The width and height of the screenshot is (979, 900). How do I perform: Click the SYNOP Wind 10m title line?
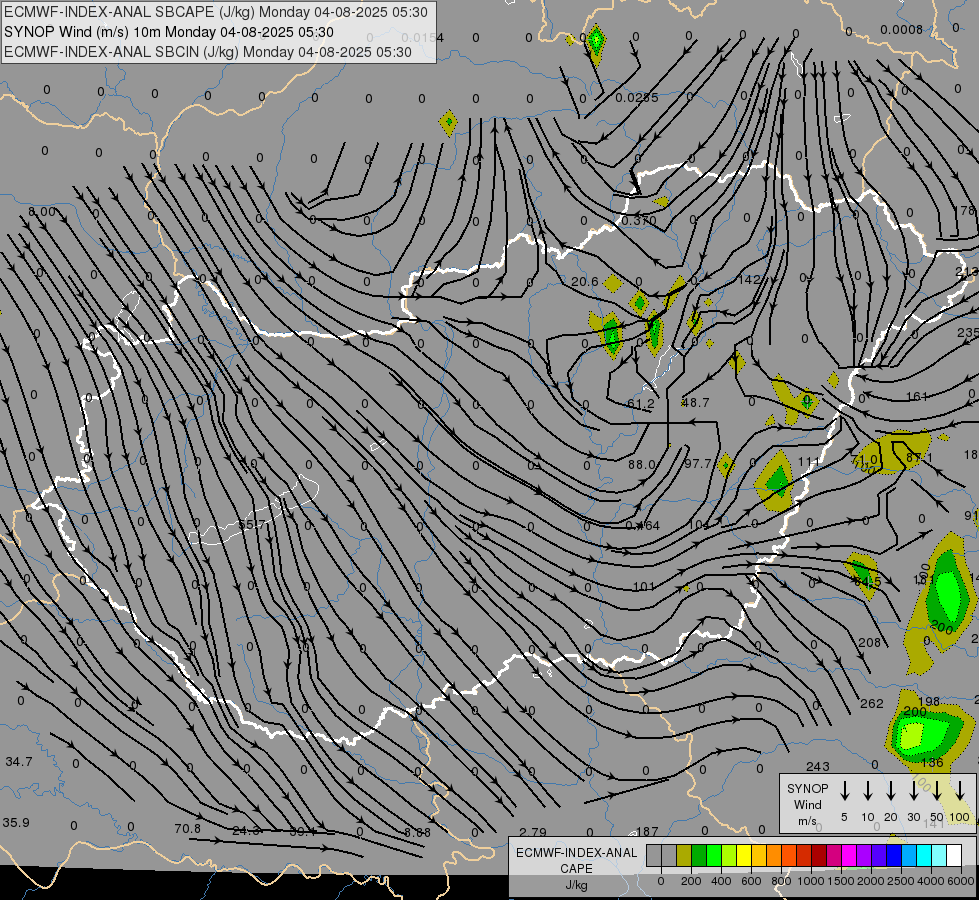click(169, 32)
